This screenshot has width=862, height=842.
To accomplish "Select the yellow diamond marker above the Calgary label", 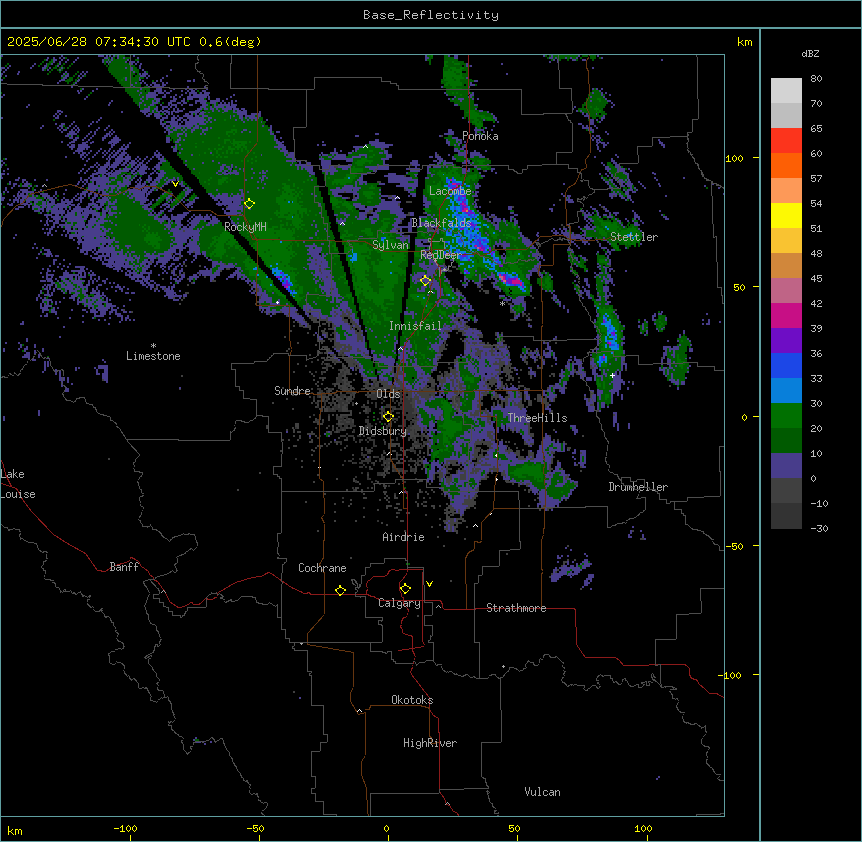I will [x=405, y=589].
